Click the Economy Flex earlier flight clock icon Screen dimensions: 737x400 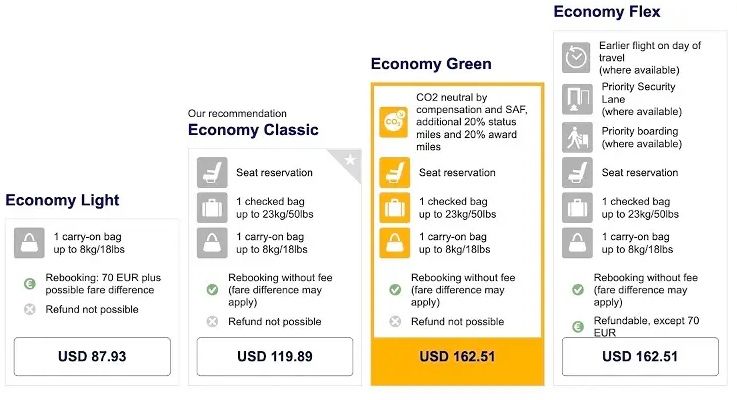point(577,58)
